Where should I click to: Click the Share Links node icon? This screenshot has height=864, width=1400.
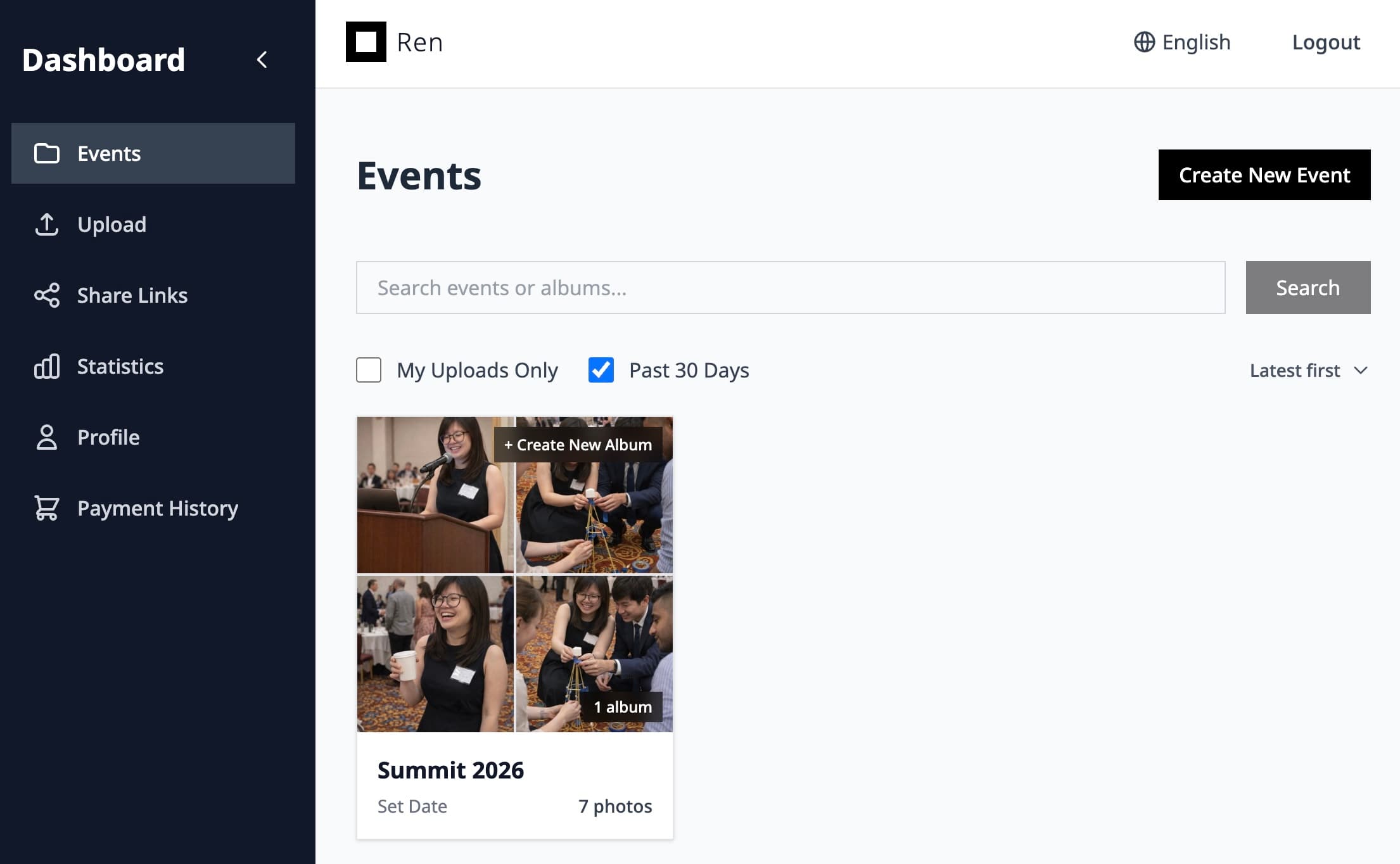pyautogui.click(x=47, y=295)
